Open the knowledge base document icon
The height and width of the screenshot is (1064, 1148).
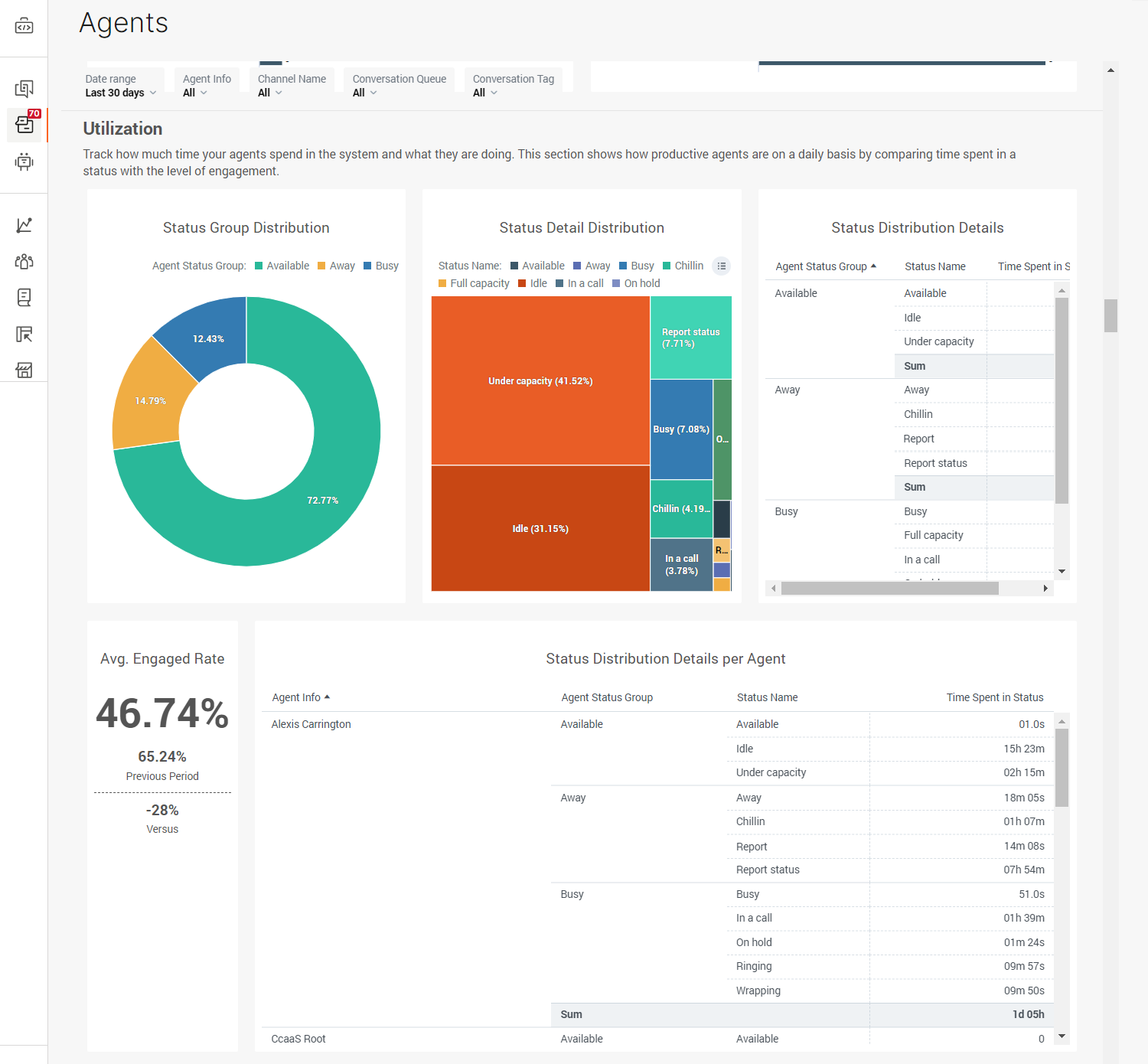(24, 297)
